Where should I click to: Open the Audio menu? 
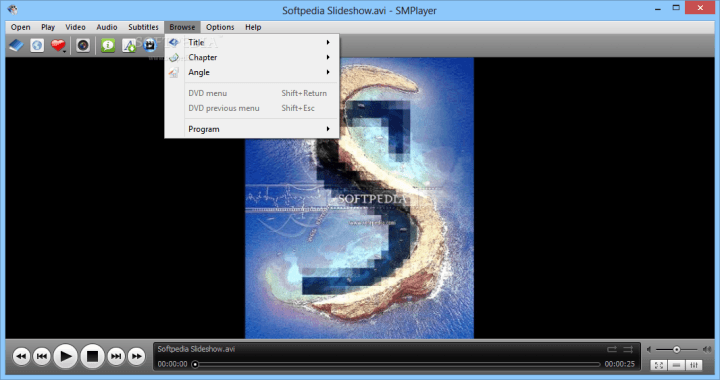coord(107,27)
